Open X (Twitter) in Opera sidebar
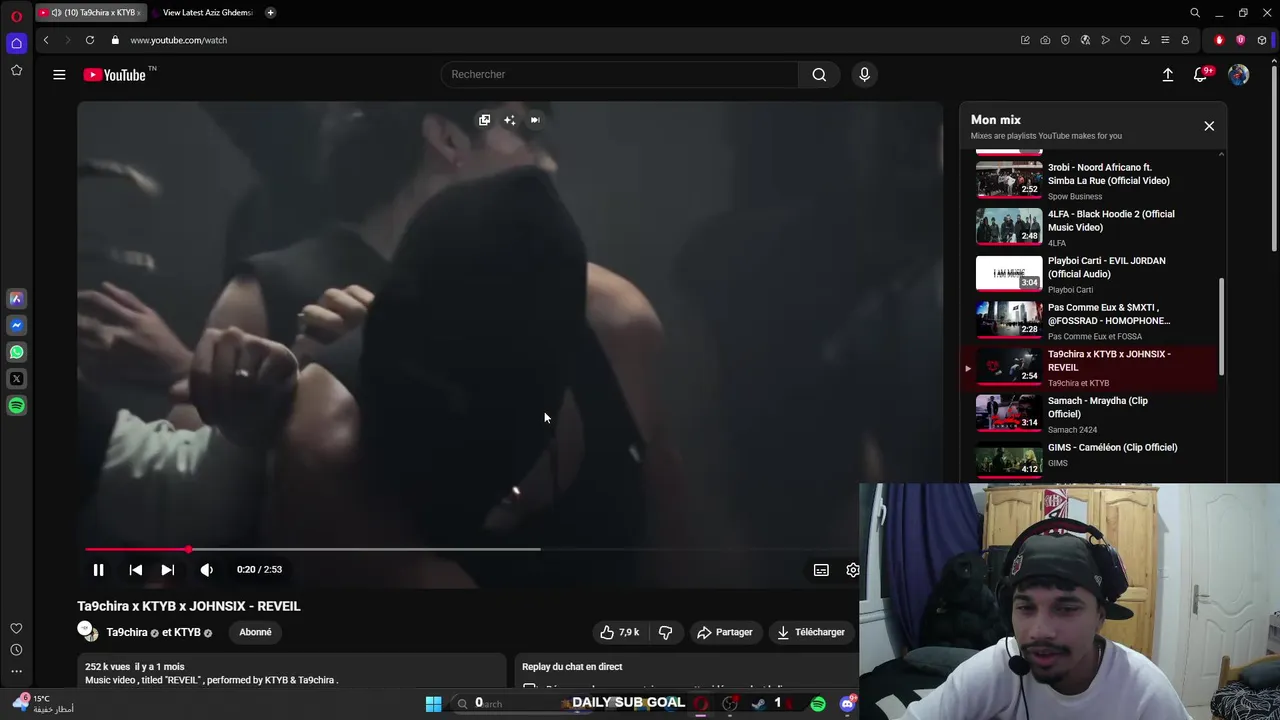 [16, 379]
